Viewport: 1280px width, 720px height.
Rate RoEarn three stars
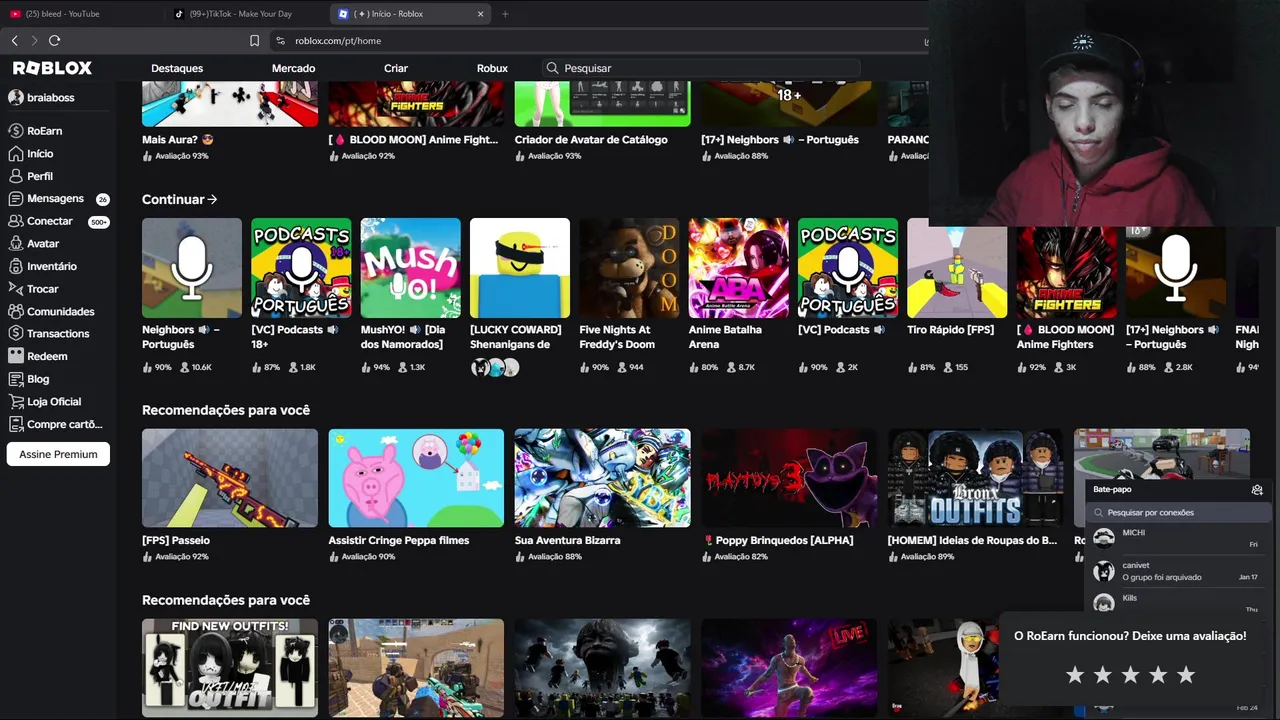[1130, 675]
